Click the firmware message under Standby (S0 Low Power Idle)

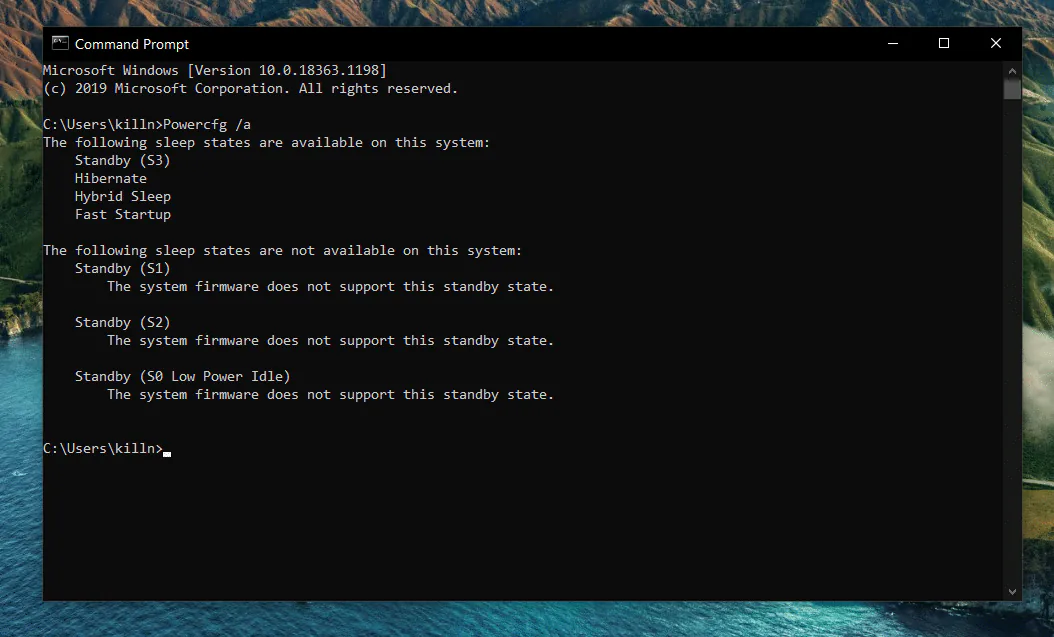(330, 394)
